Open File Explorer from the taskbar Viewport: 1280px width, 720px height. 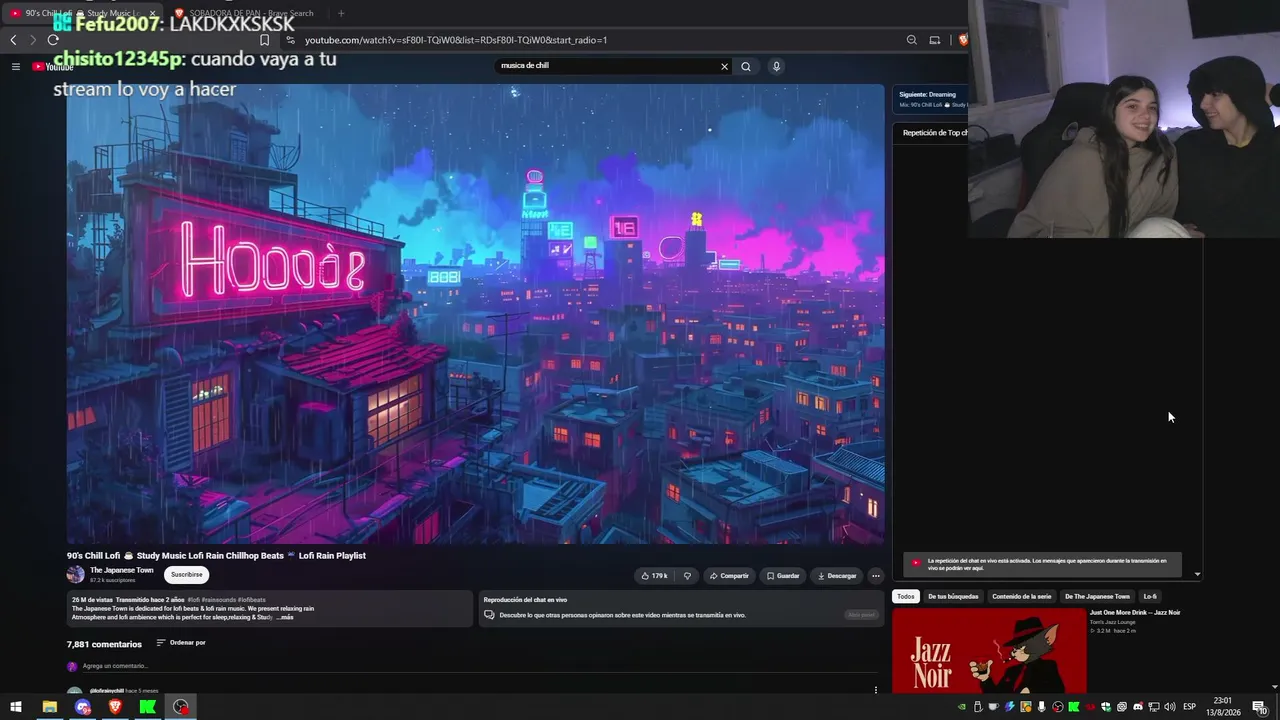coord(49,707)
